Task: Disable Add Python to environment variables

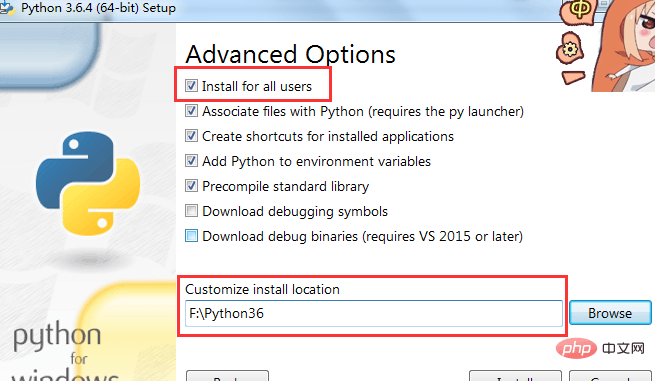Action: point(191,161)
